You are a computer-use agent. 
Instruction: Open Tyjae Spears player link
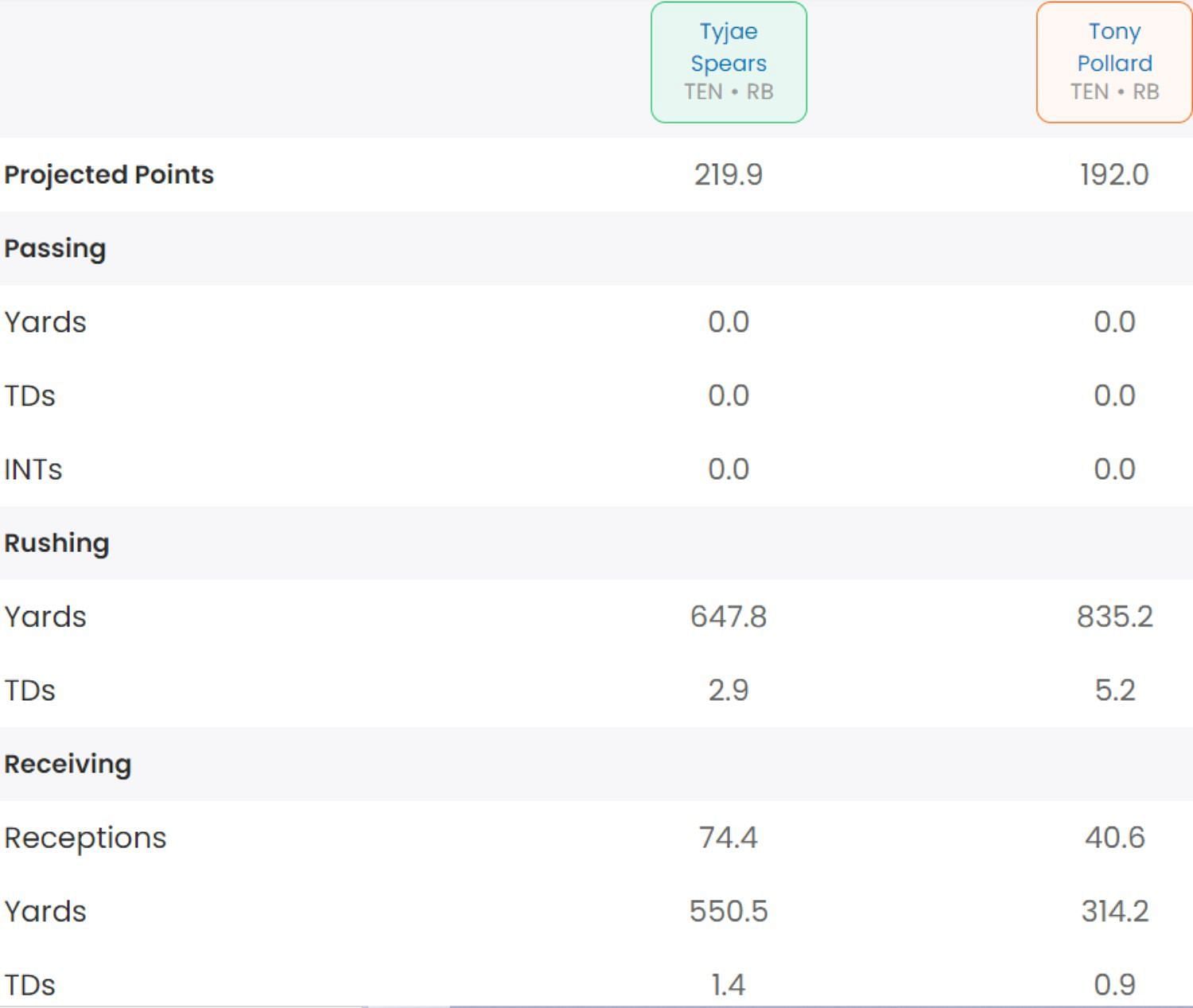click(729, 47)
